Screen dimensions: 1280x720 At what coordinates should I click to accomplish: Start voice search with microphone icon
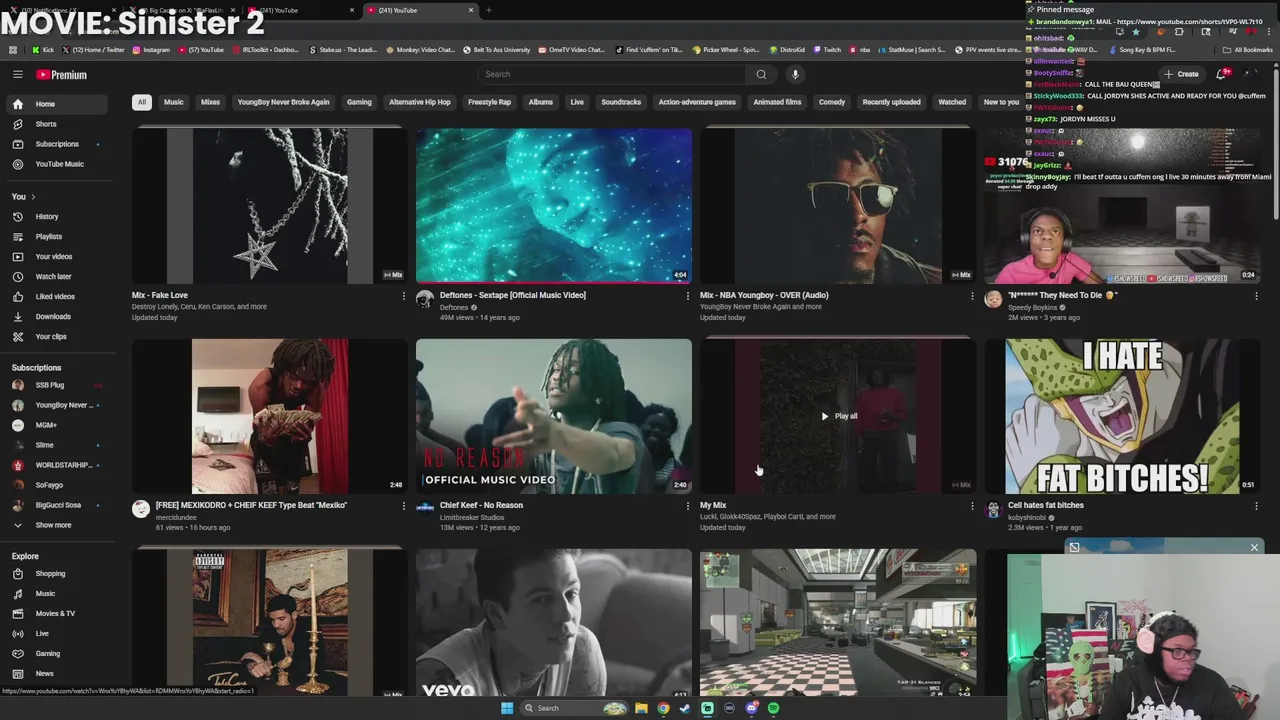(x=795, y=74)
